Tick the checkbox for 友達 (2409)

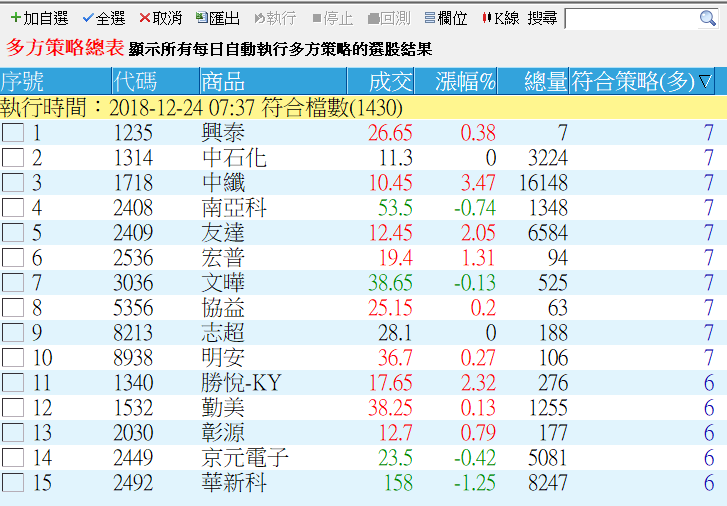click(13, 233)
